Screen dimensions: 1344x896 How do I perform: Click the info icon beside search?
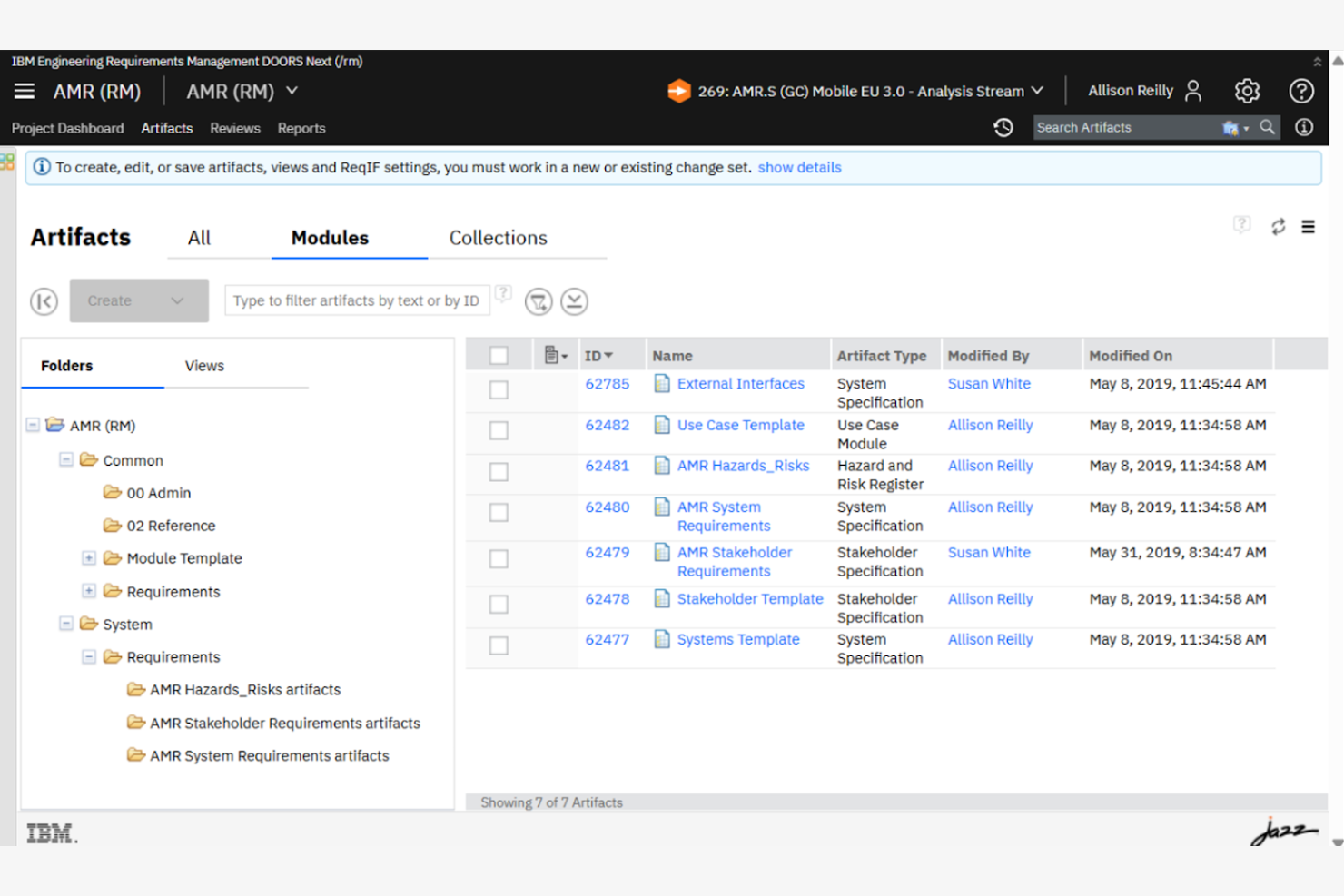click(1304, 127)
